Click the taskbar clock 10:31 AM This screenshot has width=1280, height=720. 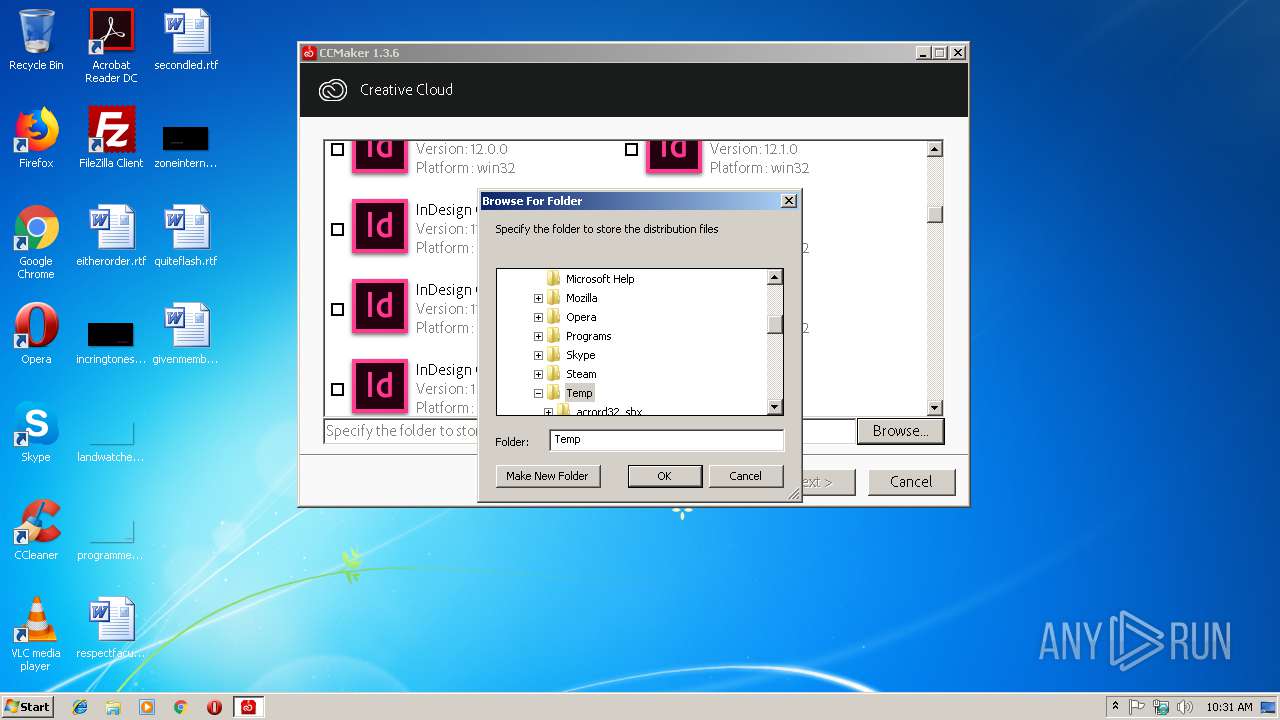tap(1228, 707)
